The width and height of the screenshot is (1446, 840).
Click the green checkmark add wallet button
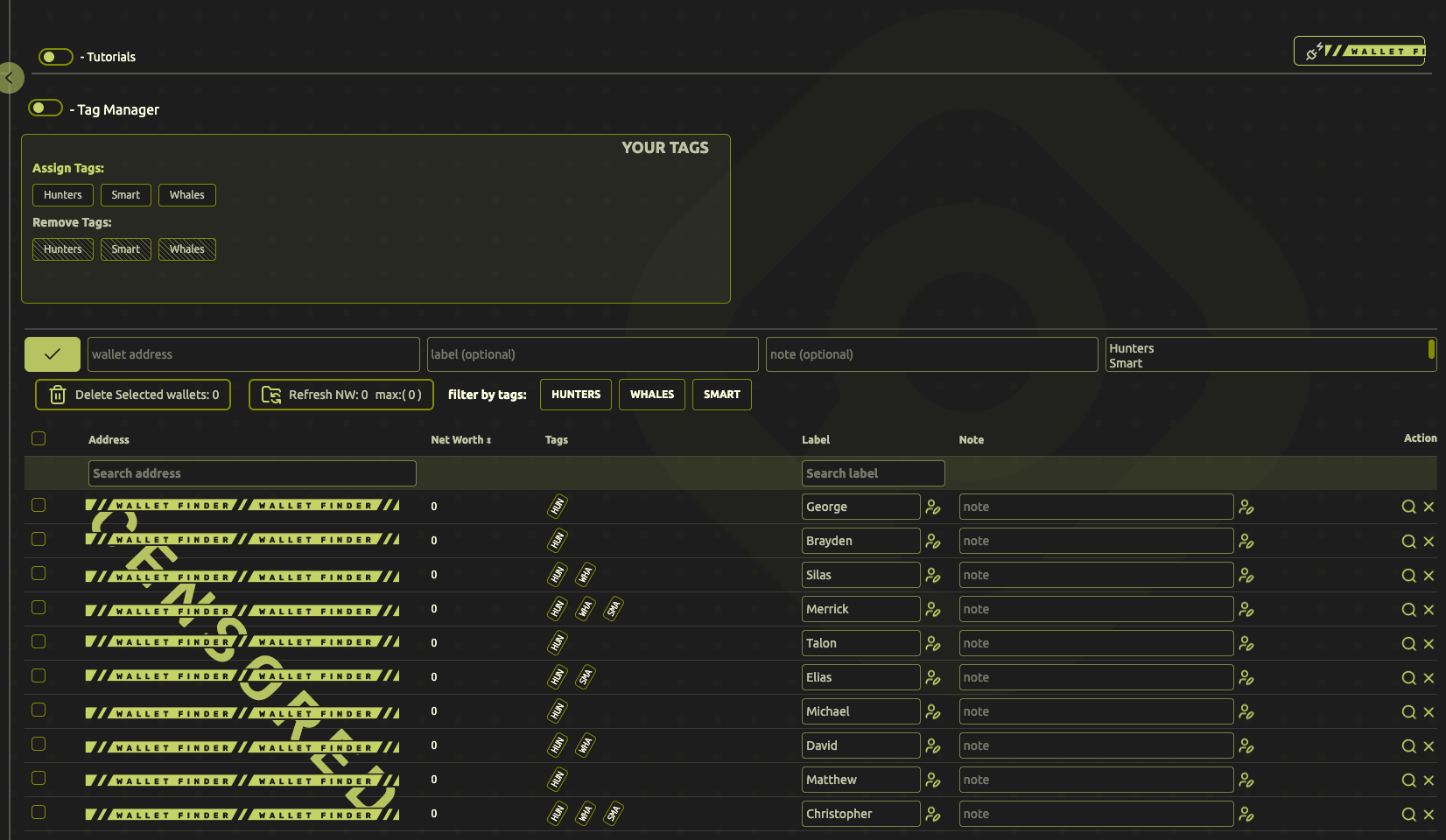53,354
